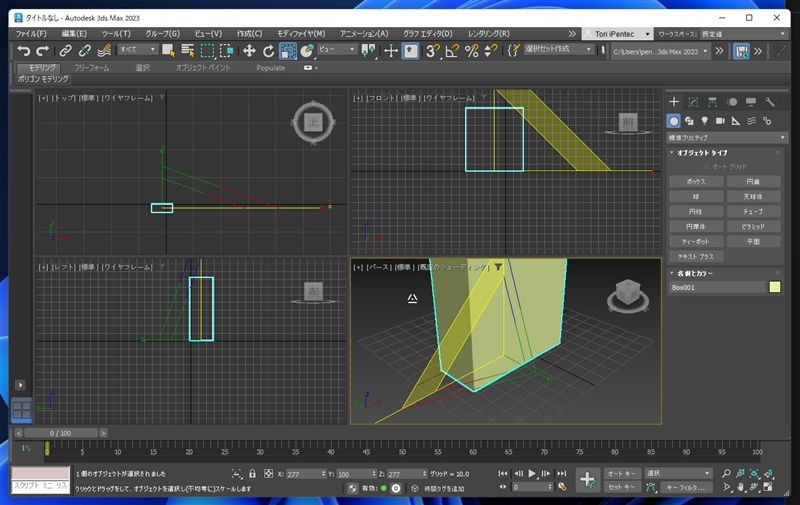Click the Rectangular Selection Region icon
The height and width of the screenshot is (505, 800).
coord(207,50)
